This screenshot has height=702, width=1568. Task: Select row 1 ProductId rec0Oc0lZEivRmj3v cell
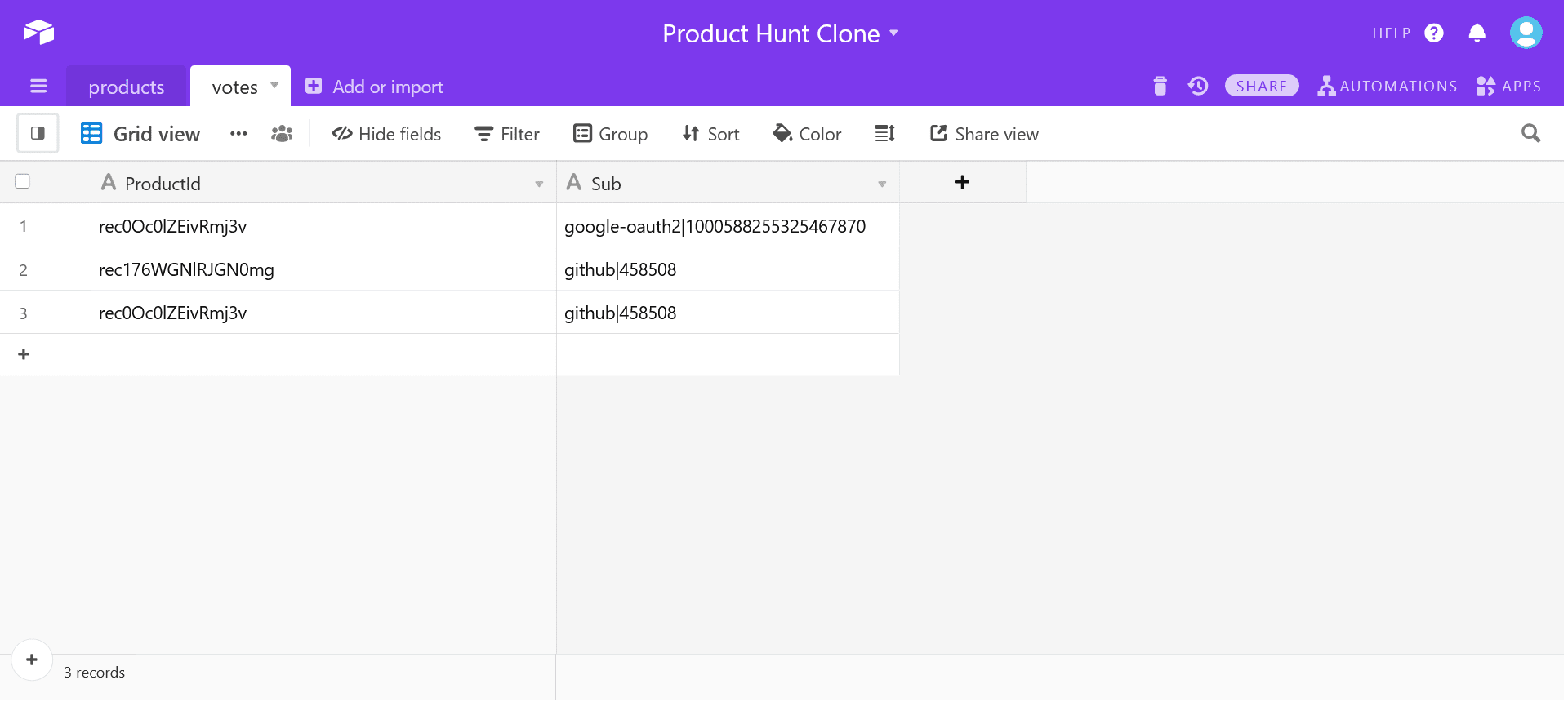pyautogui.click(x=323, y=226)
